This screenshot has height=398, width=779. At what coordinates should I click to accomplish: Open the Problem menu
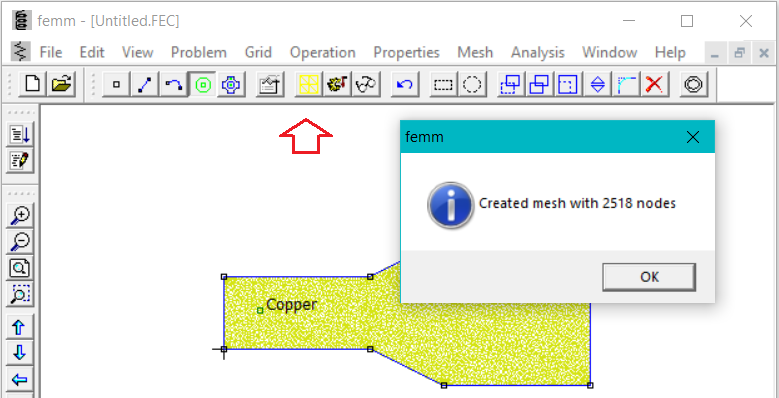(x=199, y=53)
